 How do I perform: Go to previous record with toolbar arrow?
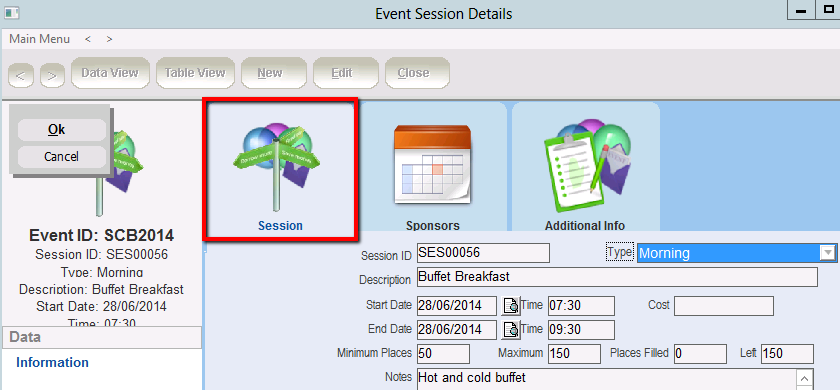[x=21, y=76]
